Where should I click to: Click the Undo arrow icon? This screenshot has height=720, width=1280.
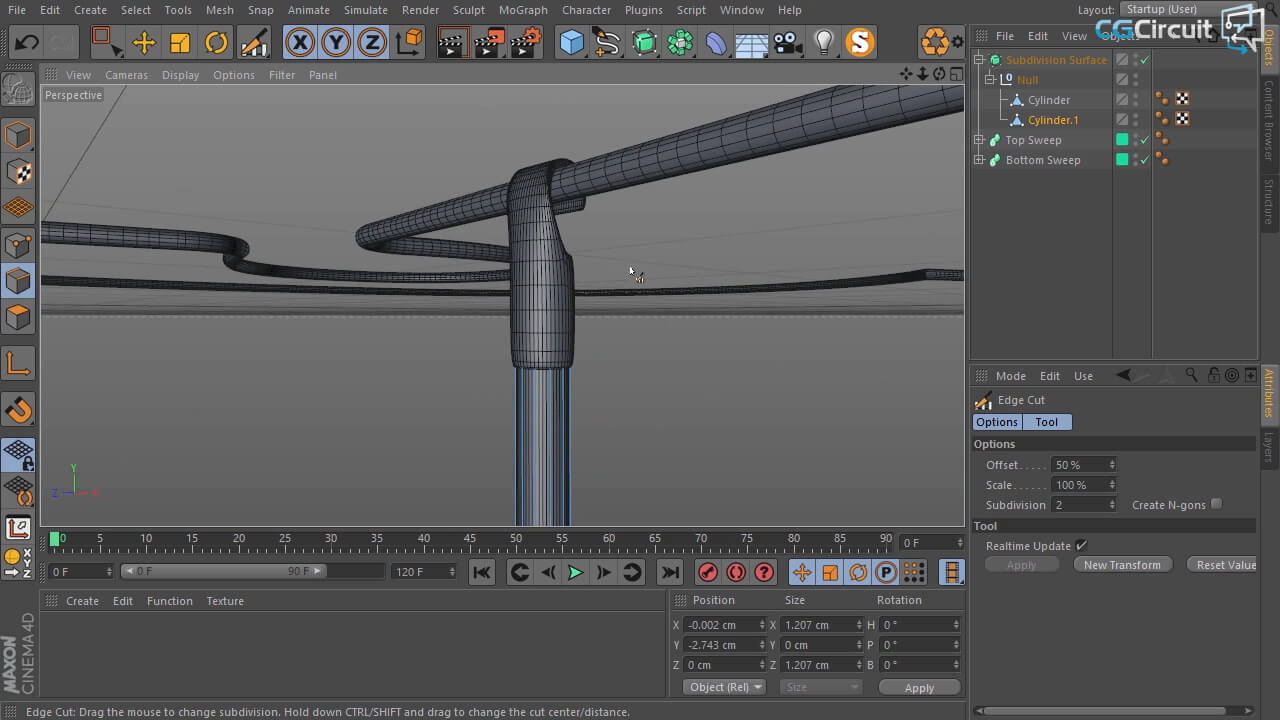click(x=27, y=42)
